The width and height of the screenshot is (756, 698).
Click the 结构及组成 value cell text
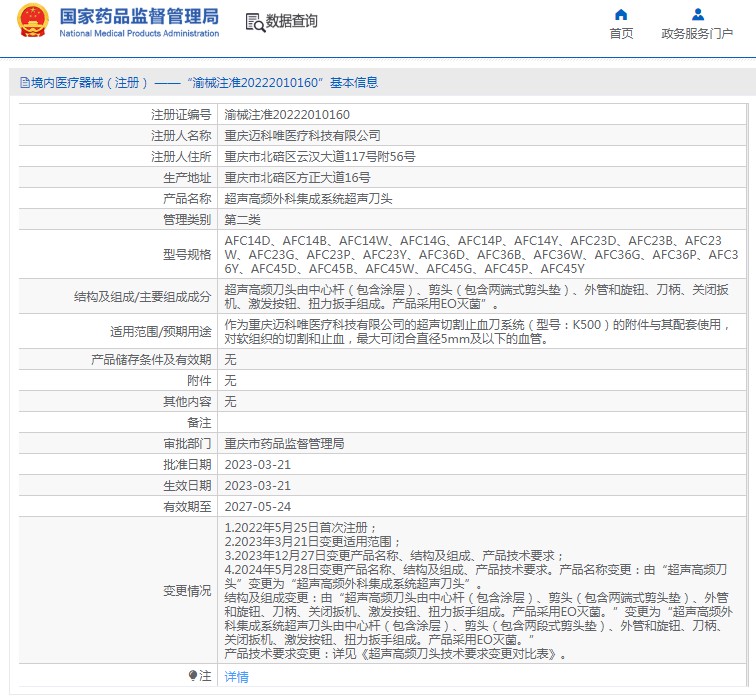click(x=476, y=296)
